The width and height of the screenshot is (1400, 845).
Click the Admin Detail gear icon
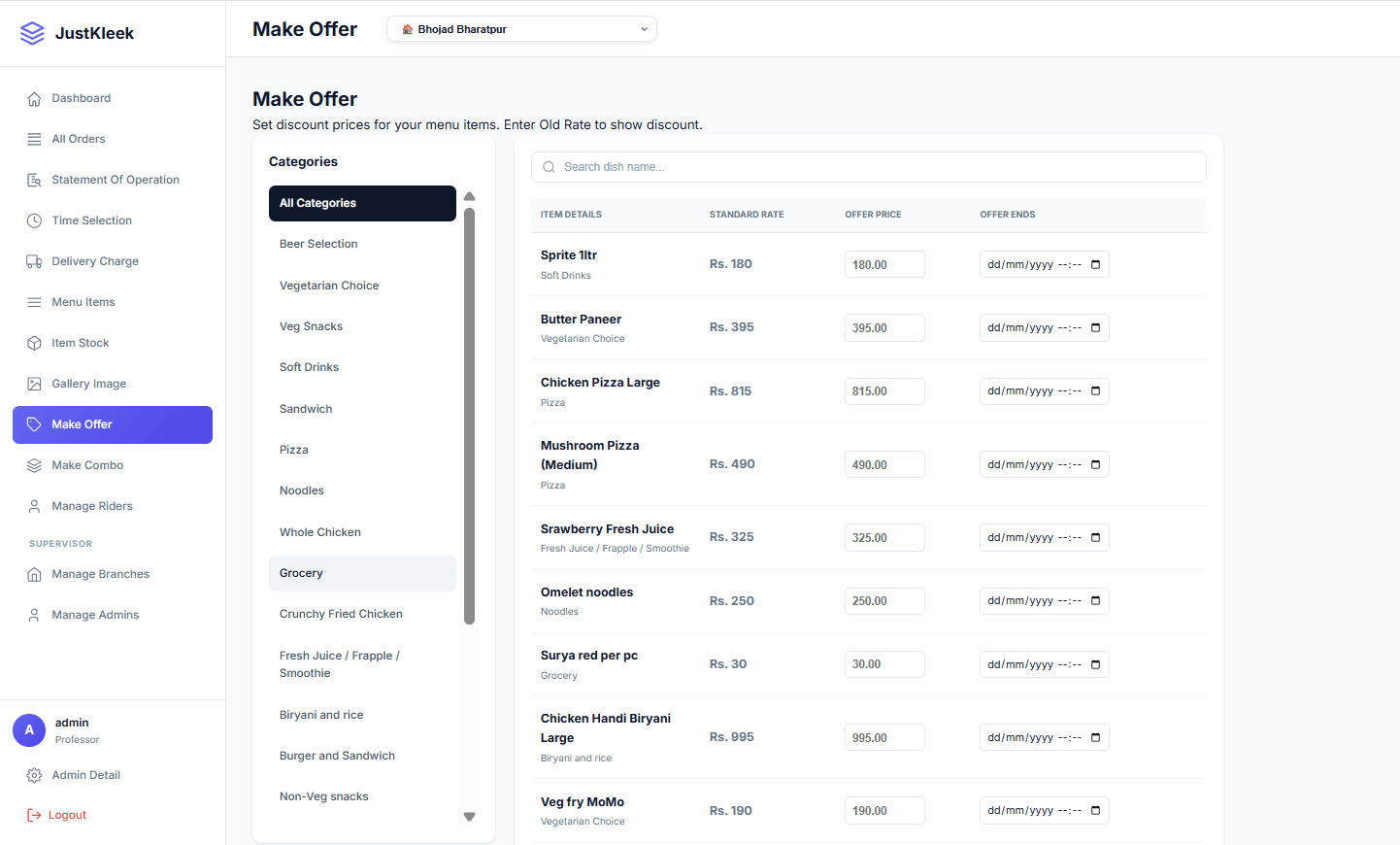tap(34, 776)
